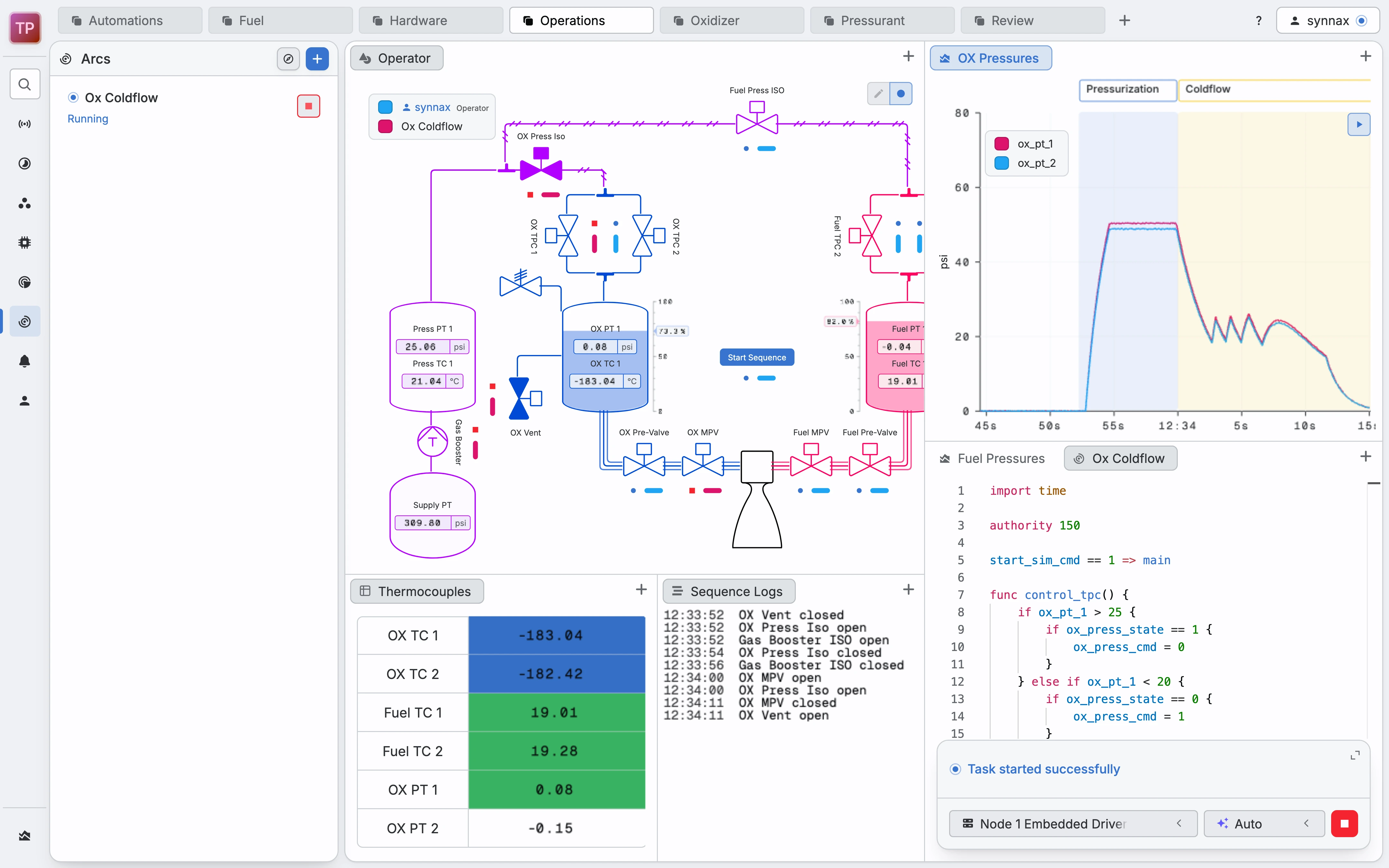Open the Node 1 Embedded Driver dropdown
1389x868 pixels.
[x=1073, y=824]
